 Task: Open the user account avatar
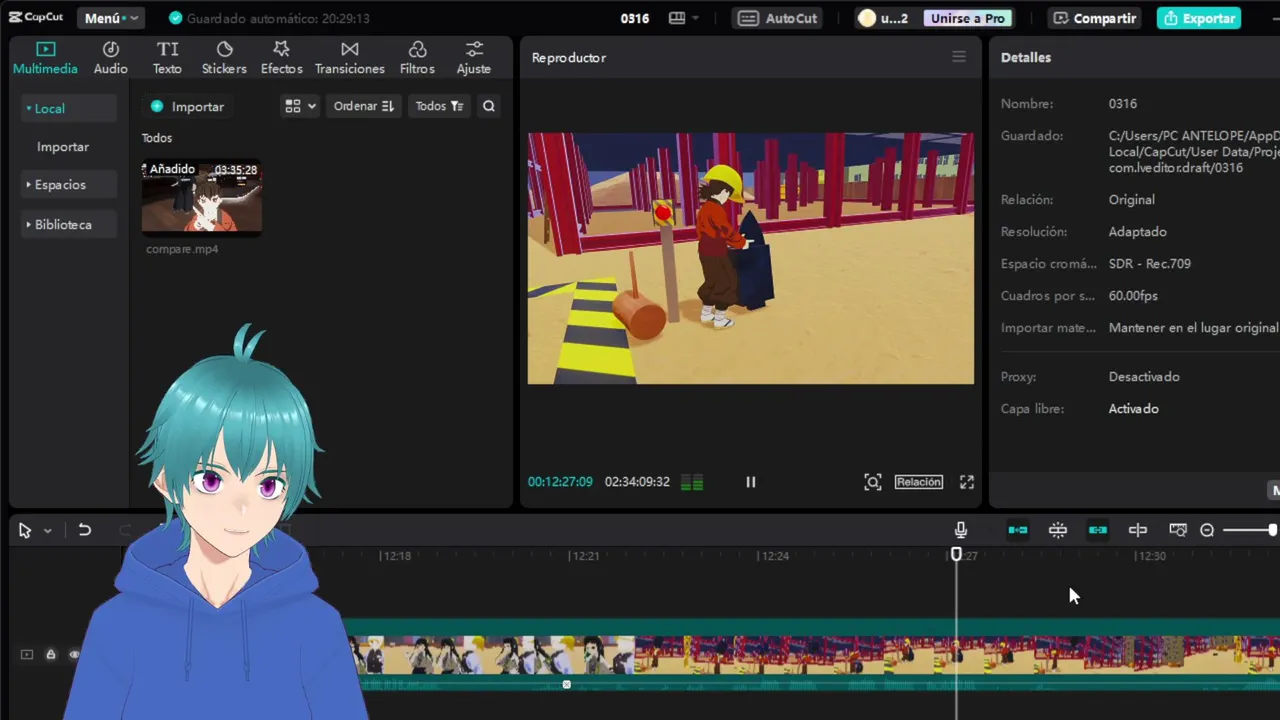[x=867, y=18]
